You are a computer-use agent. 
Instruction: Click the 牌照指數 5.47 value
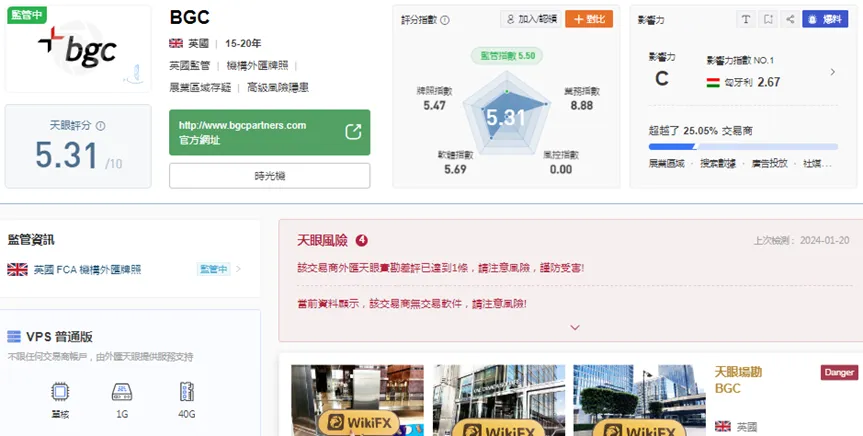[434, 105]
